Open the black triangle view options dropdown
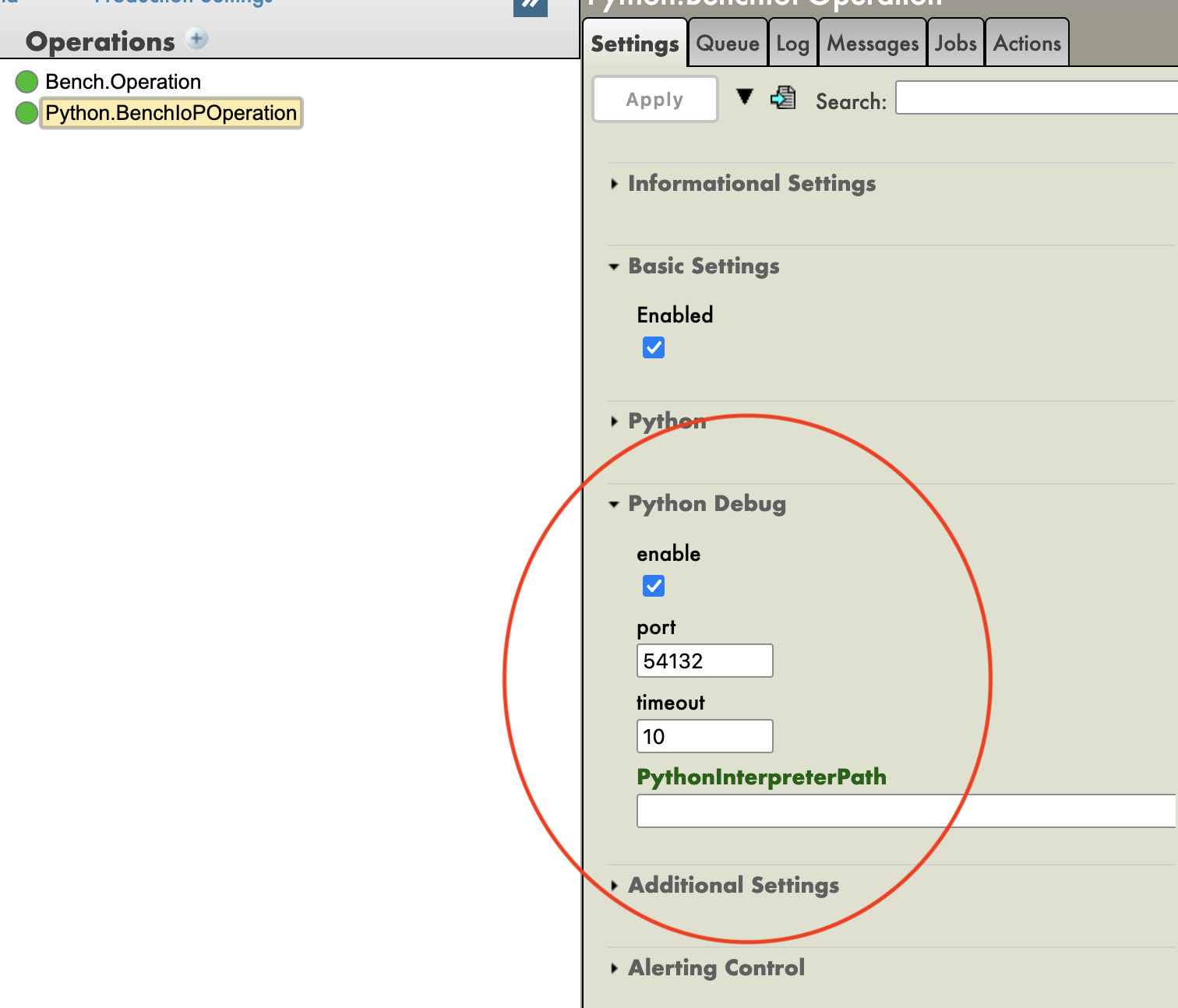 click(x=745, y=97)
